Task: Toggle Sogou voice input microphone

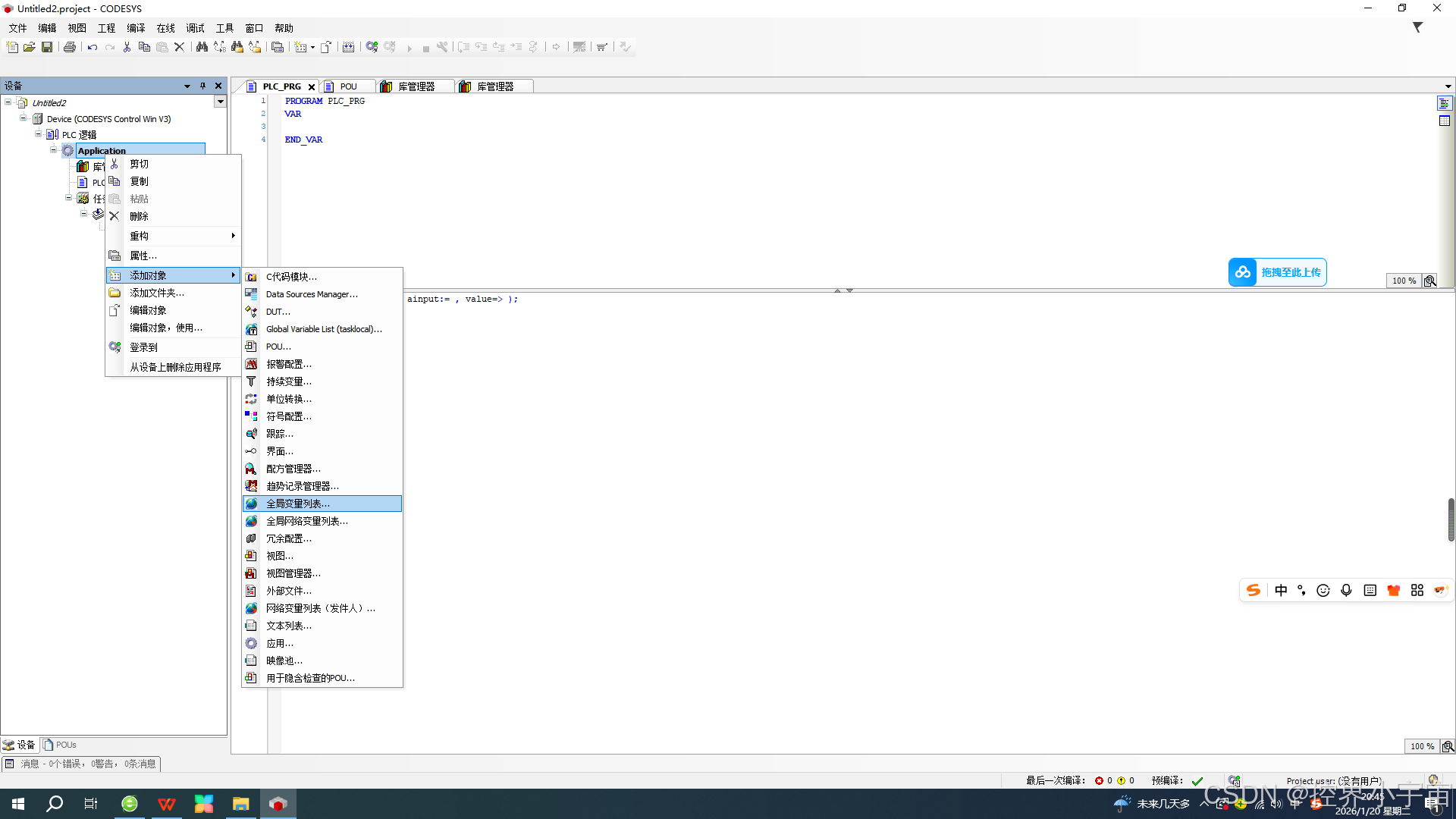Action: point(1346,590)
